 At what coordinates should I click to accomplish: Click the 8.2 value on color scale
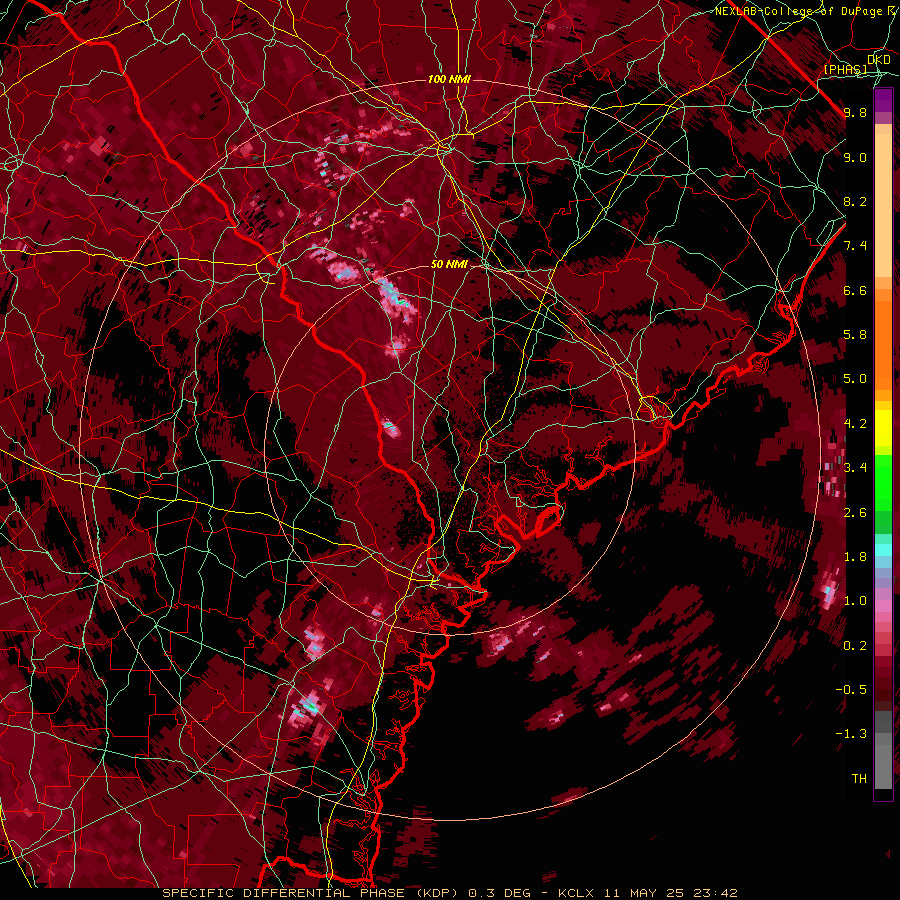(x=855, y=201)
